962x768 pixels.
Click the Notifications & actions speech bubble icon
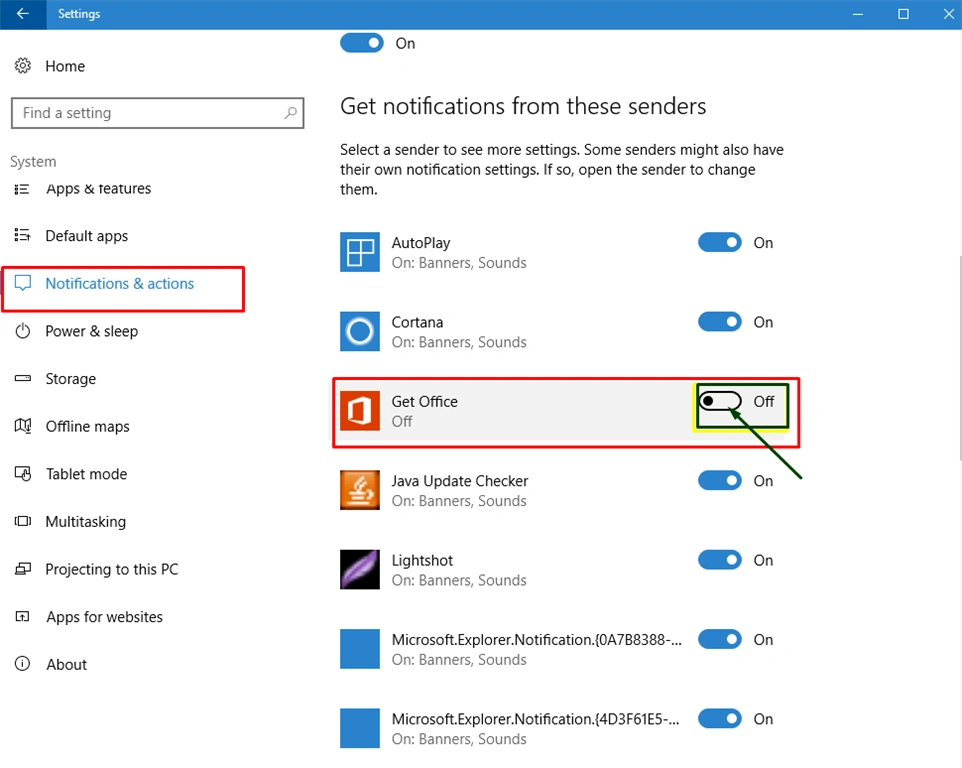click(23, 283)
